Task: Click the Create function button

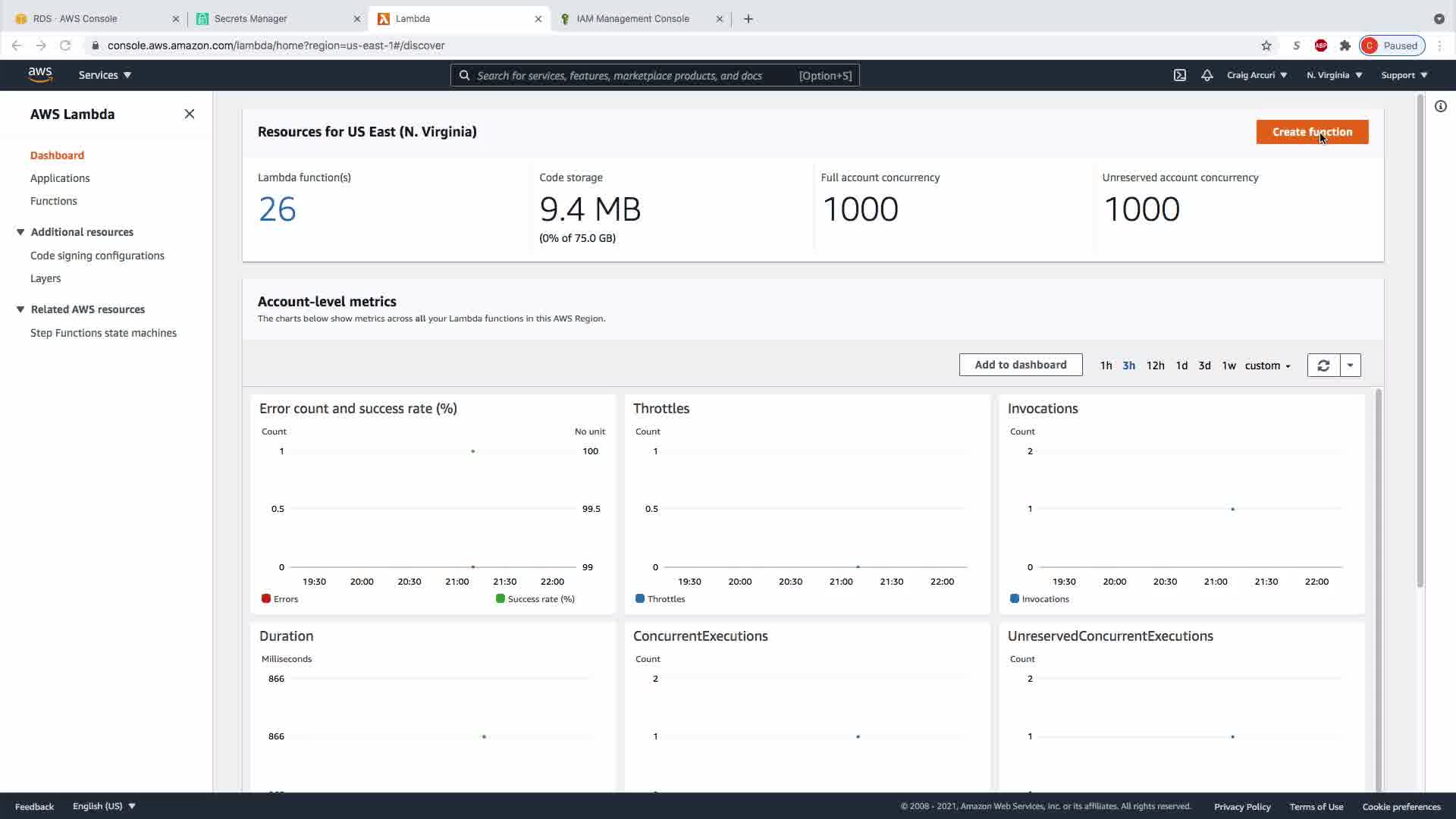Action: [1312, 132]
